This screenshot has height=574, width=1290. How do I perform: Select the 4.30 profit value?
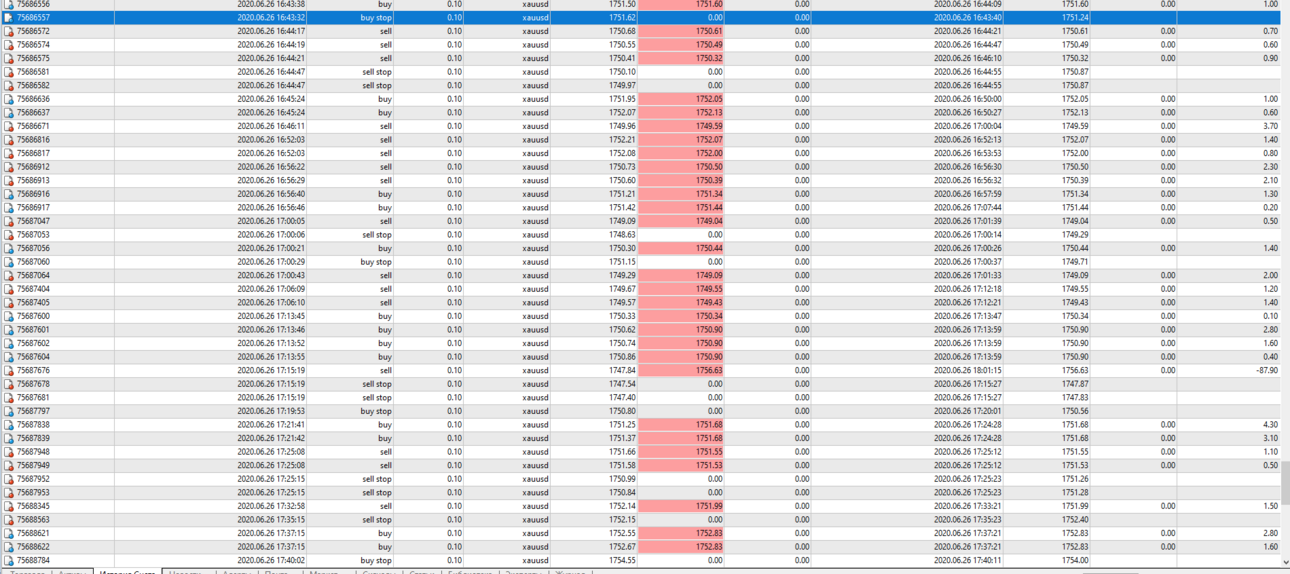[x=1270, y=425]
